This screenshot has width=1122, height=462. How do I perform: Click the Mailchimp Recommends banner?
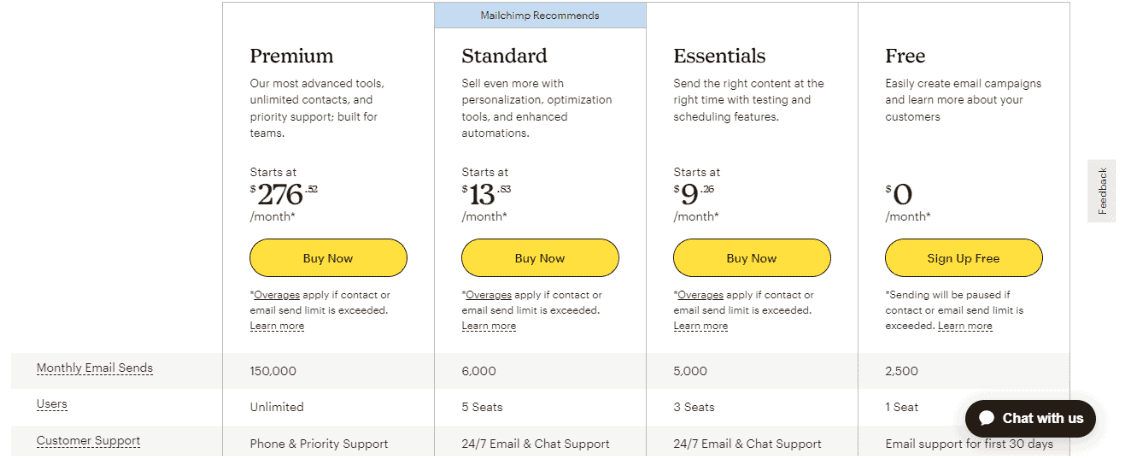[540, 15]
